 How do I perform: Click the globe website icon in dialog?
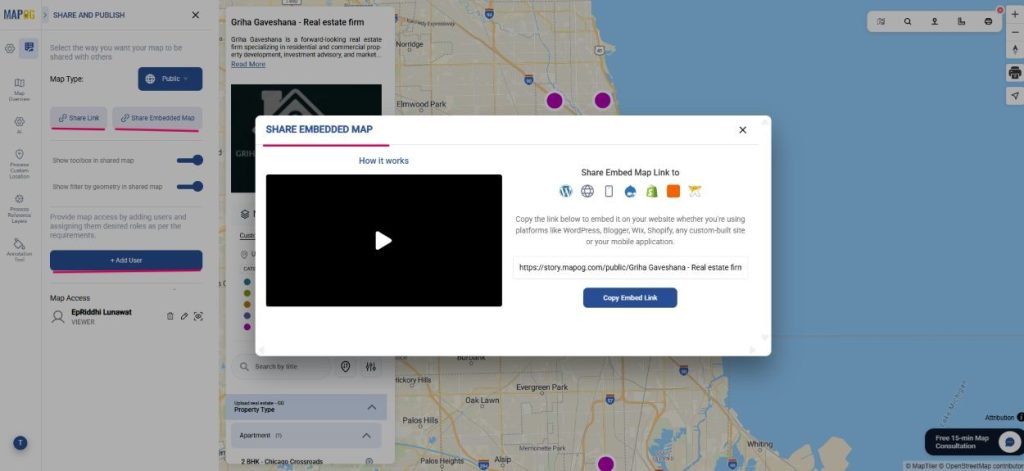point(587,191)
